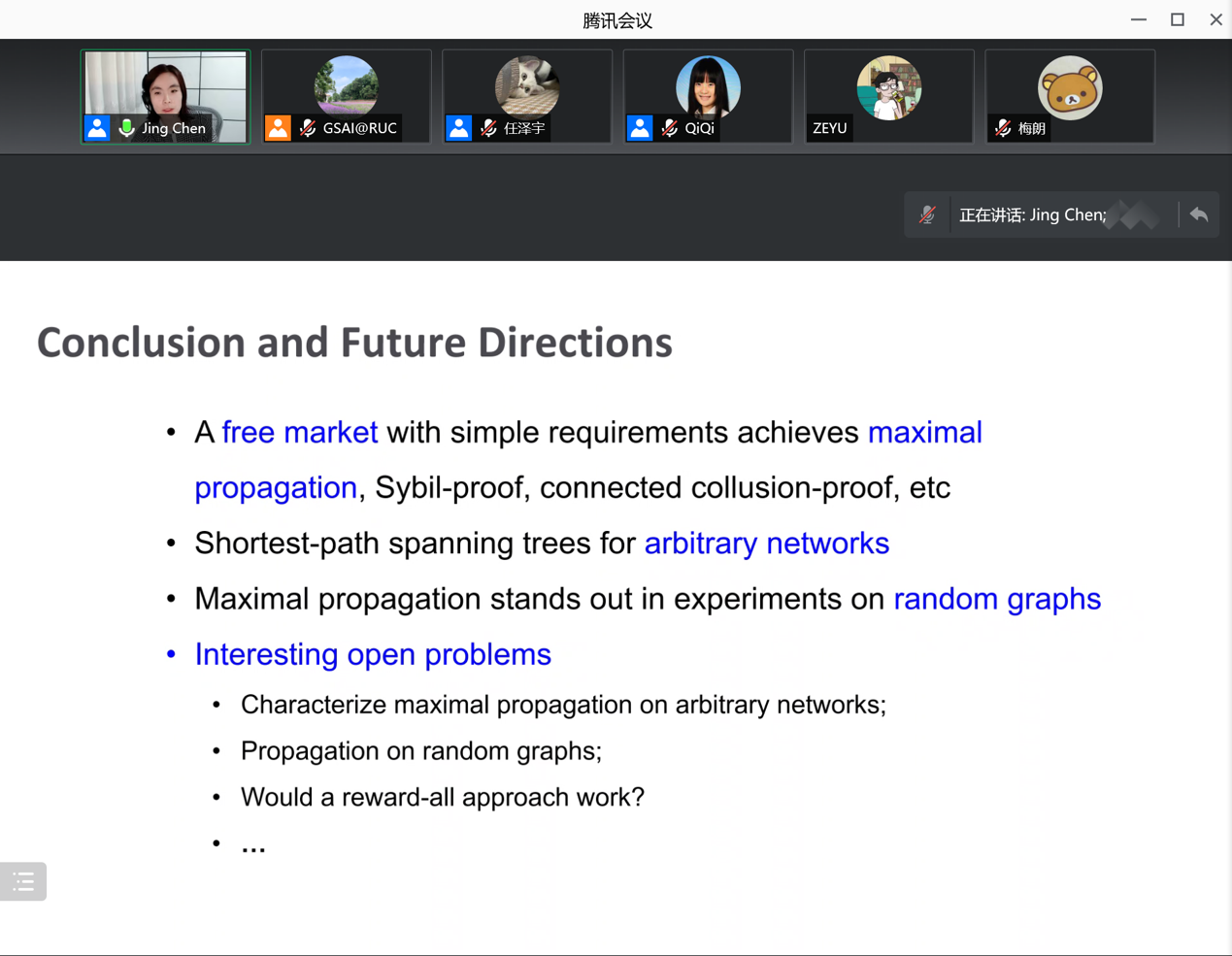Viewport: 1232px width, 956px height.
Task: Click the blue user icon on Jing Chen's tile
Action: 97,128
